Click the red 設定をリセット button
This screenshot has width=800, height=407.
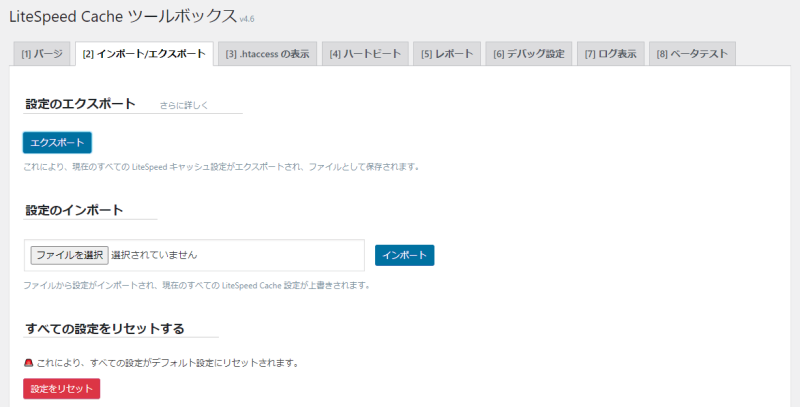click(61, 388)
